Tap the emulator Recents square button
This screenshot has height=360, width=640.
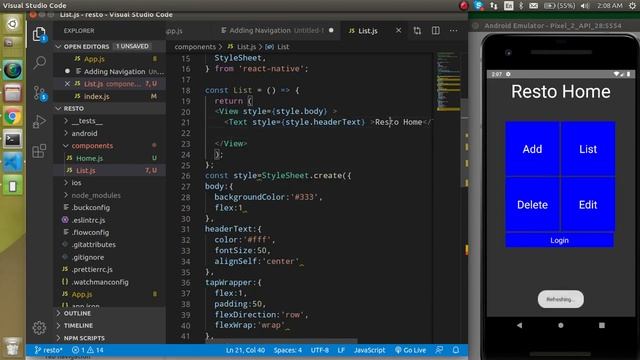602,325
